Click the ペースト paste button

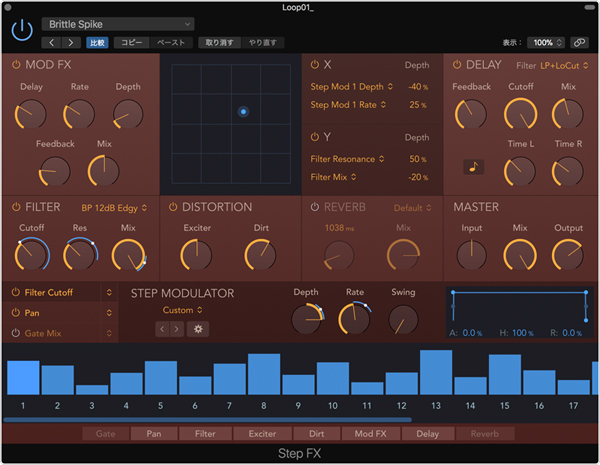pos(171,42)
